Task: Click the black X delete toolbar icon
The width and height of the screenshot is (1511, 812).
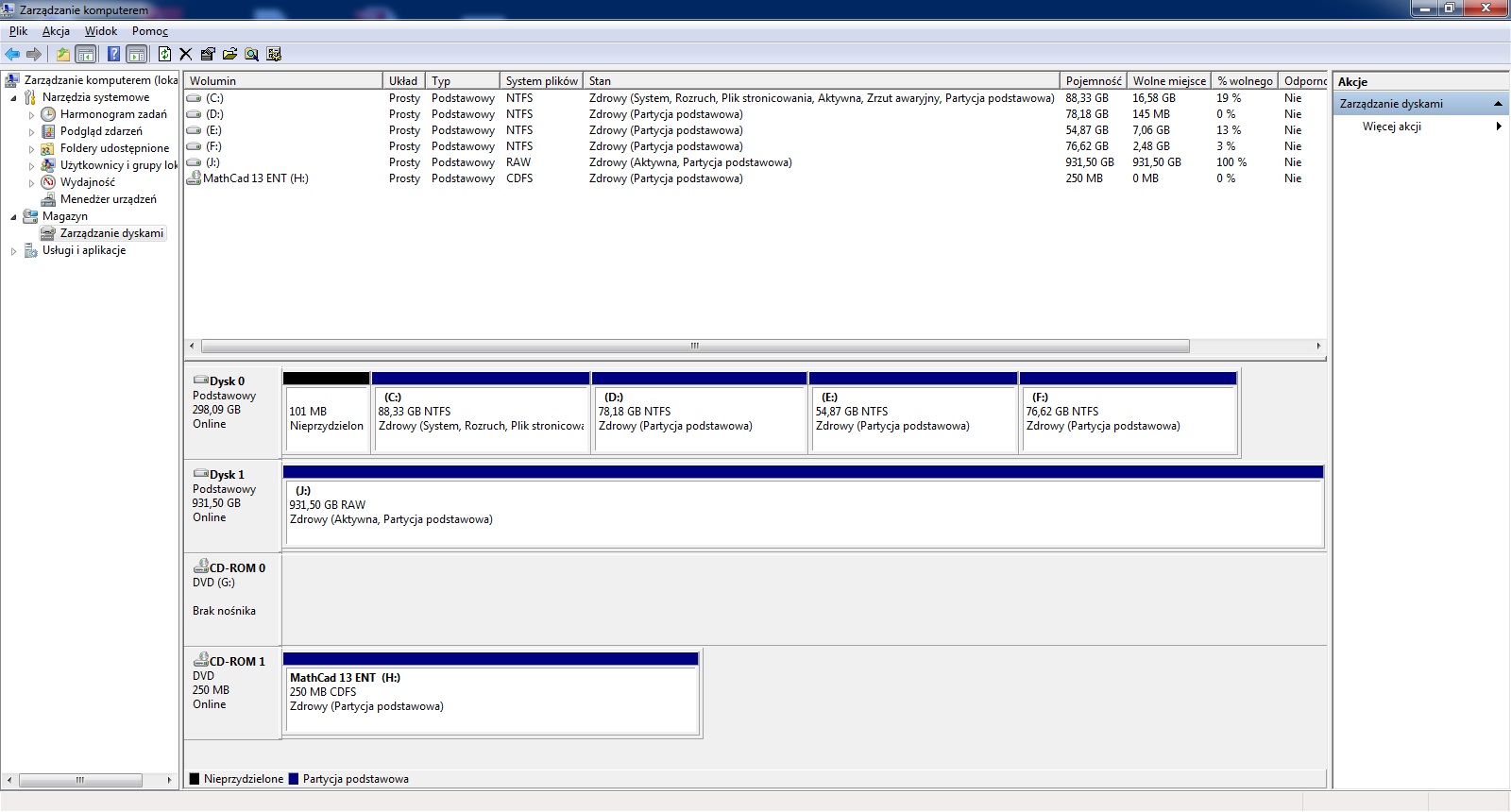Action: pos(186,54)
